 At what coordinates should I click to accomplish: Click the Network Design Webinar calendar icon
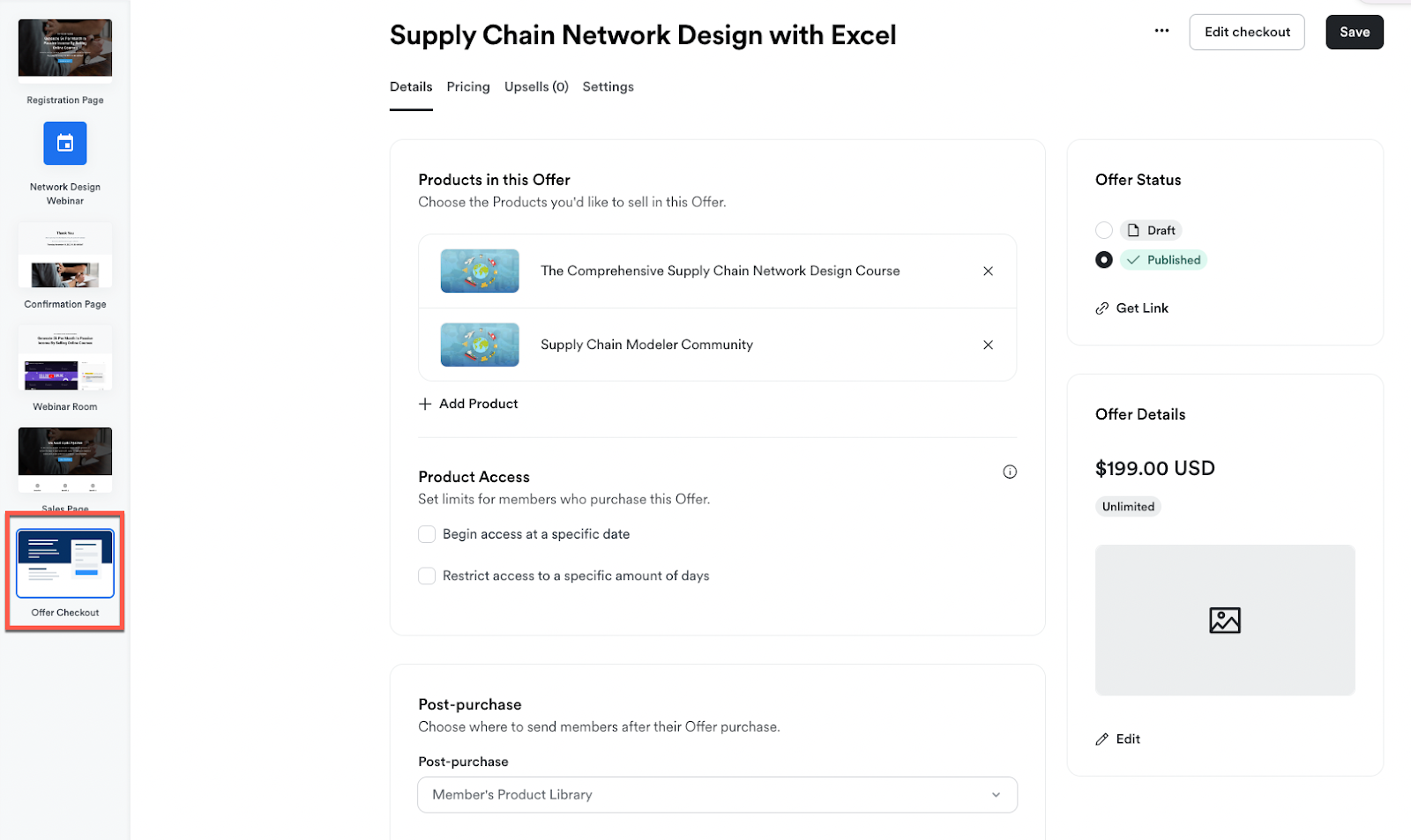tap(65, 143)
